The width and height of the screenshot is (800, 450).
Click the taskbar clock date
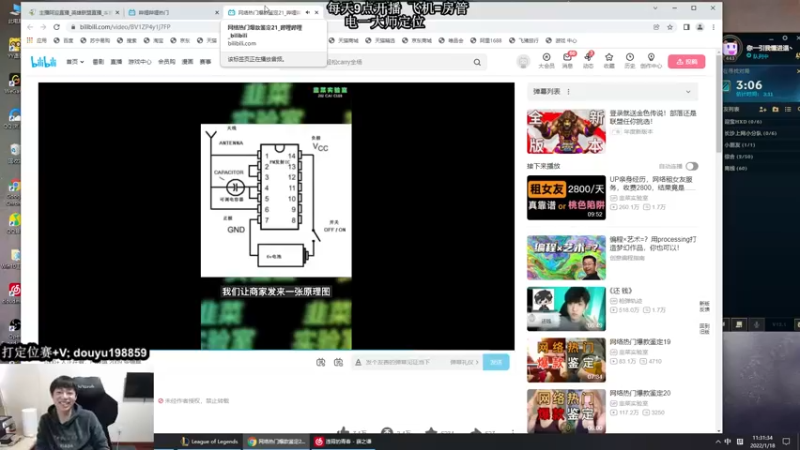(x=762, y=442)
